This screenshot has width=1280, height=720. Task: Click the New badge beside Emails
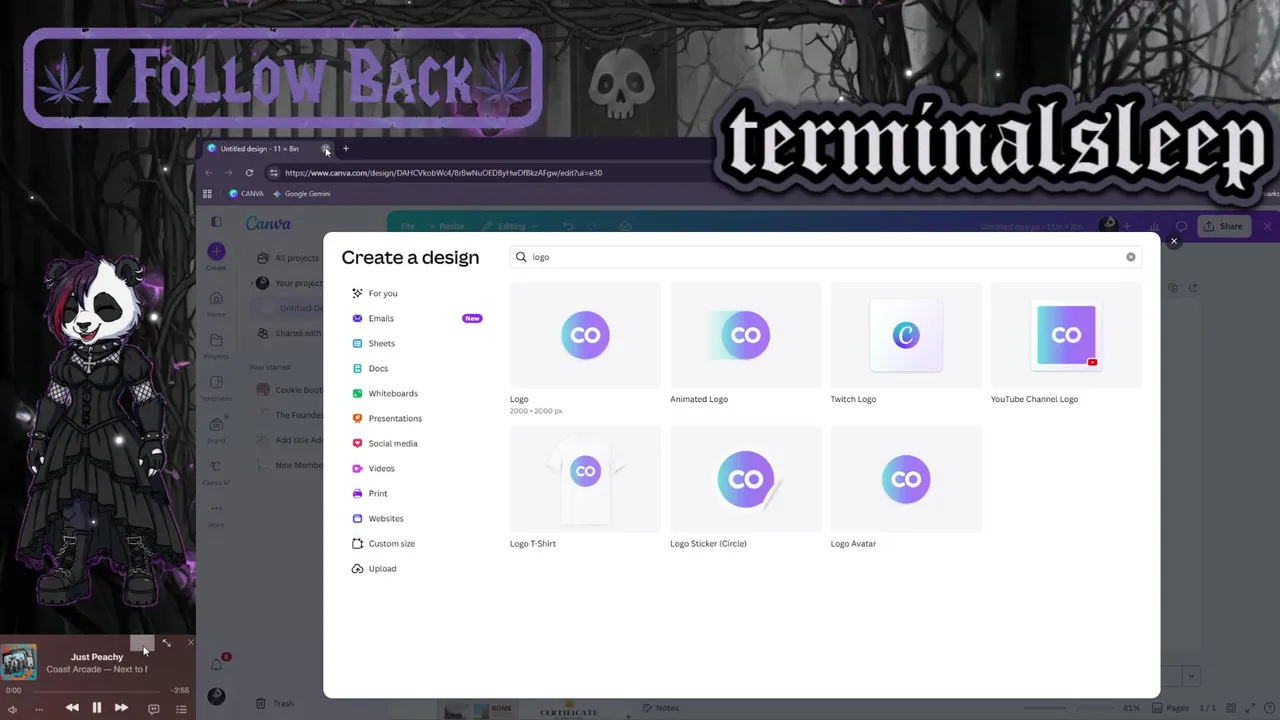[472, 318]
